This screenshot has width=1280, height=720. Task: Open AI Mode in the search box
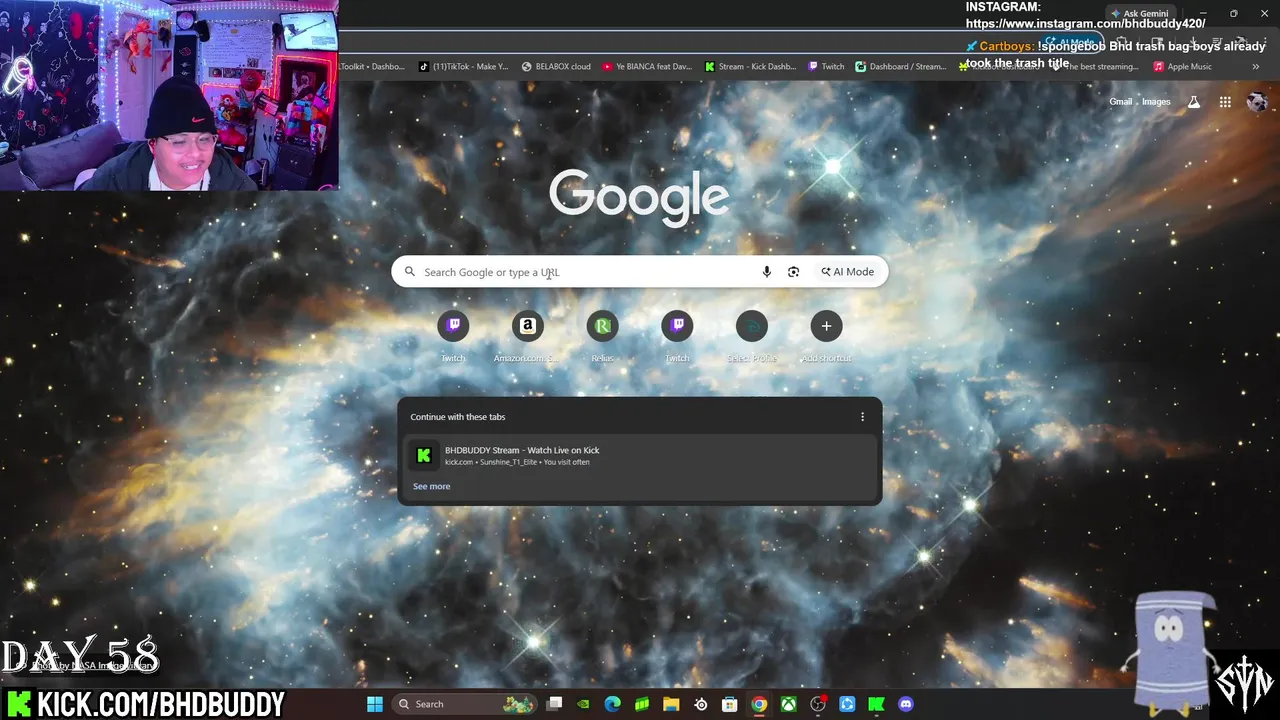click(x=848, y=272)
